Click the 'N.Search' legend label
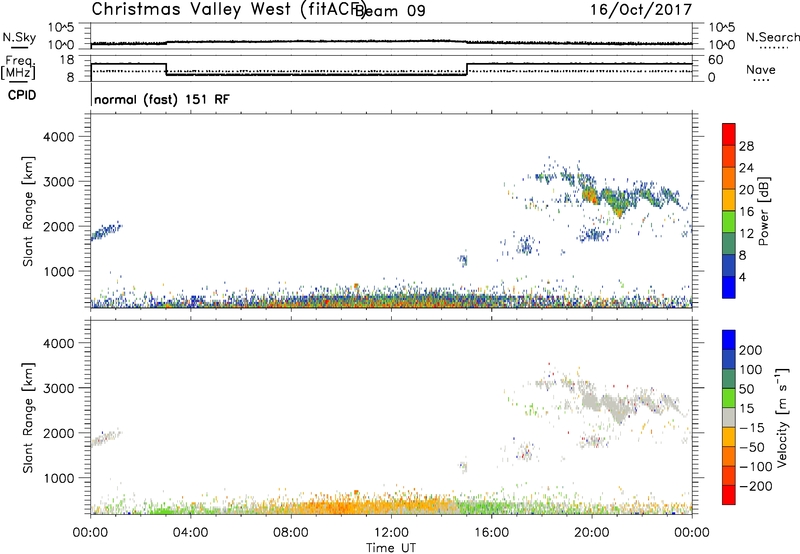Screen dimensions: 800x554 click(x=772, y=37)
